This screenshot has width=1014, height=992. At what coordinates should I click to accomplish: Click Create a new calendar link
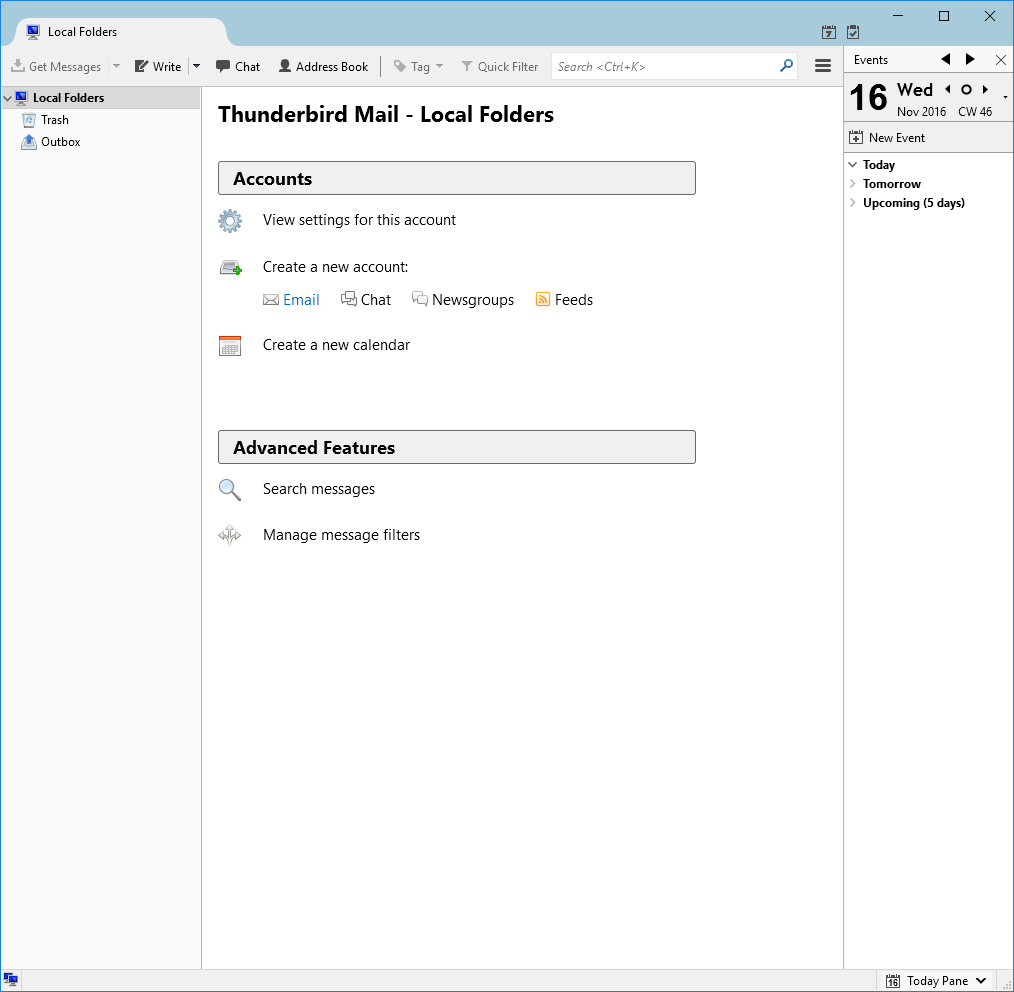pyautogui.click(x=336, y=345)
